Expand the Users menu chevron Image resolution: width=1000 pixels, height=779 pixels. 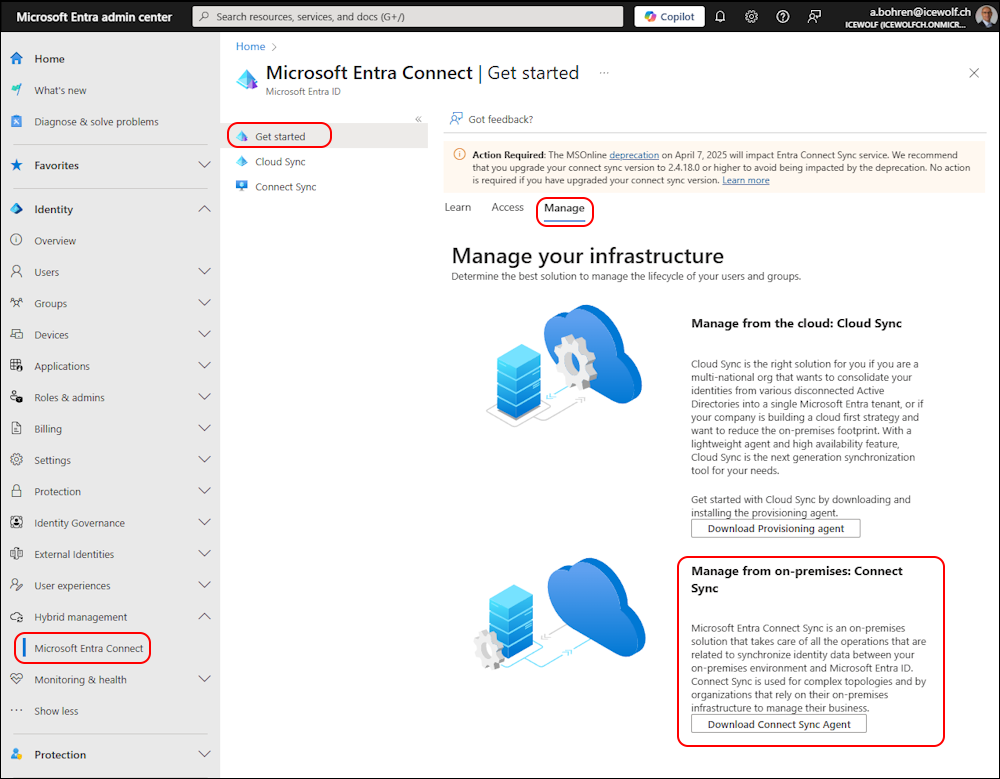[x=204, y=272]
